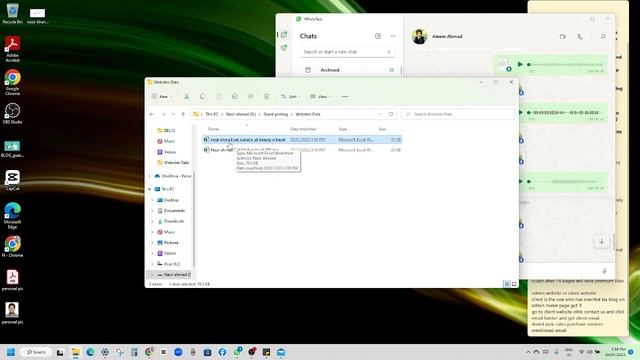The width and height of the screenshot is (640, 360).
Task: Open WhatsApp Chats more options menu
Action: pos(393,36)
